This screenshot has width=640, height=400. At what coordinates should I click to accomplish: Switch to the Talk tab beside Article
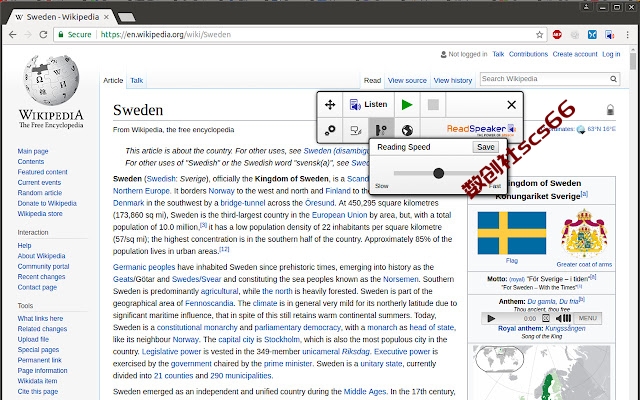137,80
